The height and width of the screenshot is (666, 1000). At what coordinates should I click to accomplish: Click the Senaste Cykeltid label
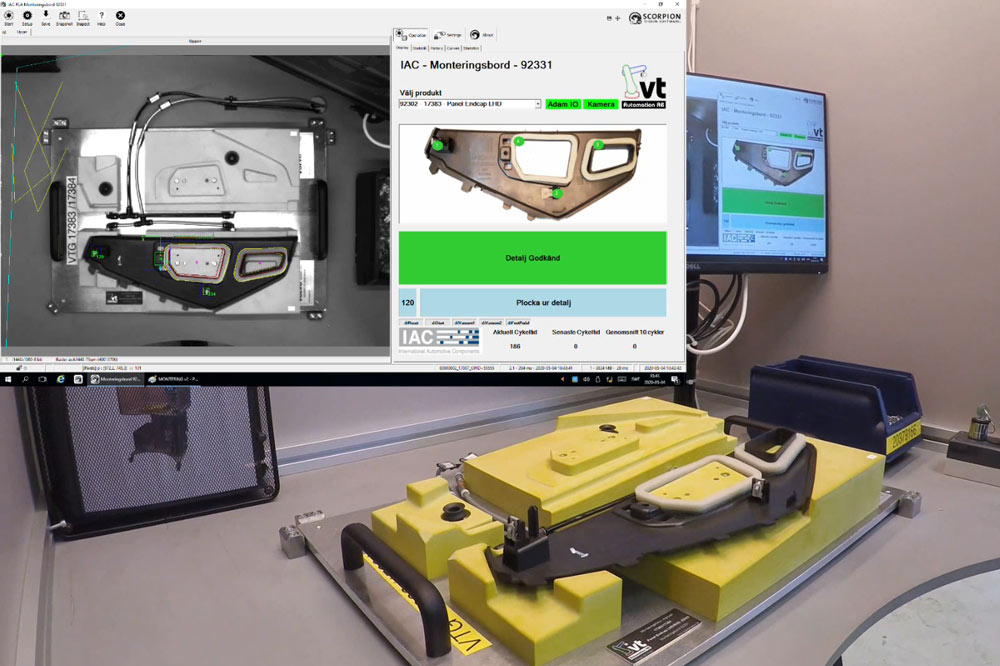[575, 332]
